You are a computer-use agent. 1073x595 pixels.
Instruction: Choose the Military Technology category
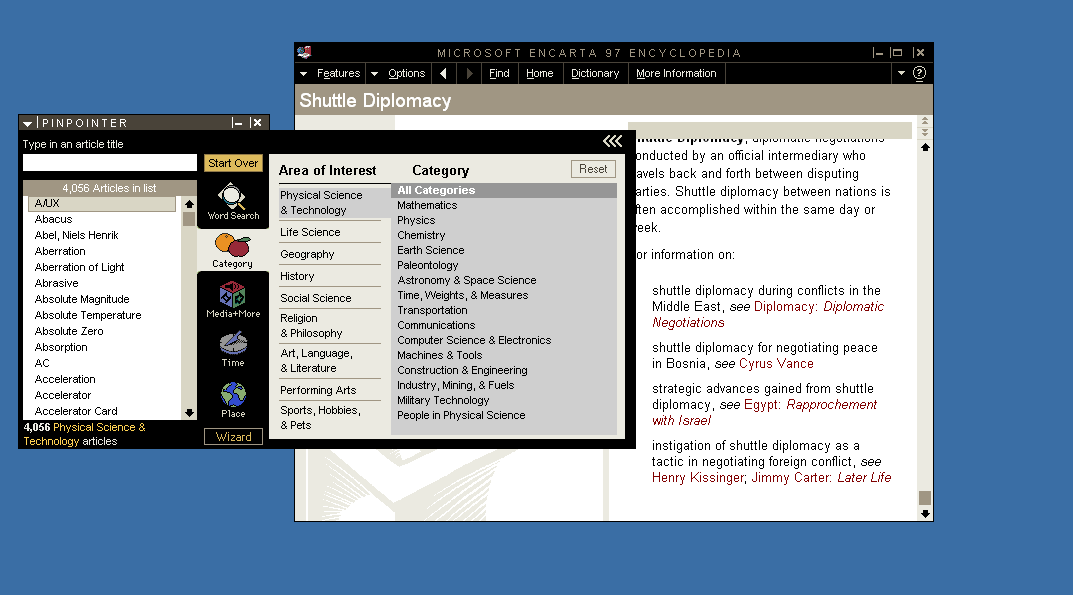(443, 401)
